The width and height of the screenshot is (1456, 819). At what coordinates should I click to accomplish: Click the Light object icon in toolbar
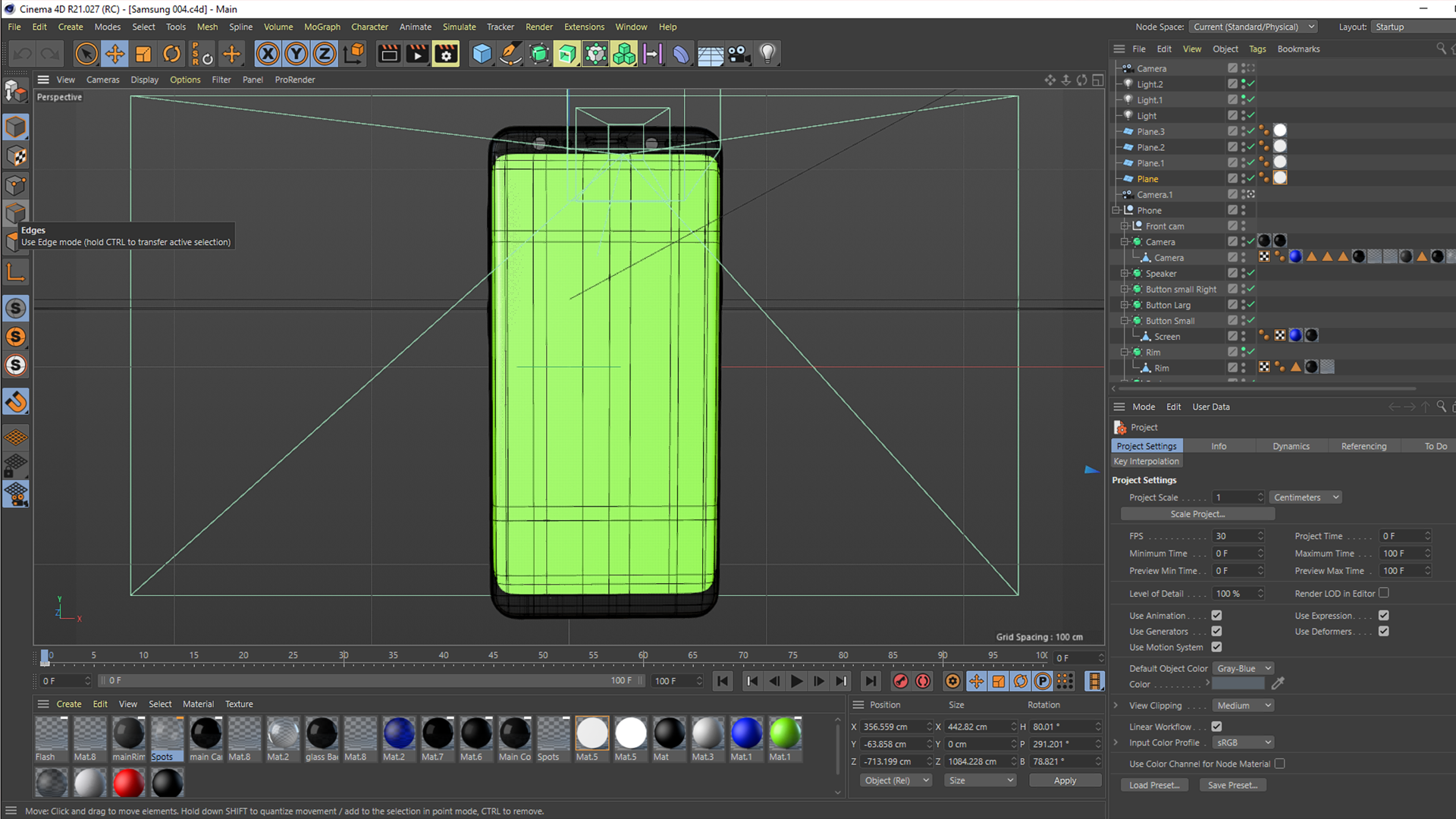[x=767, y=54]
